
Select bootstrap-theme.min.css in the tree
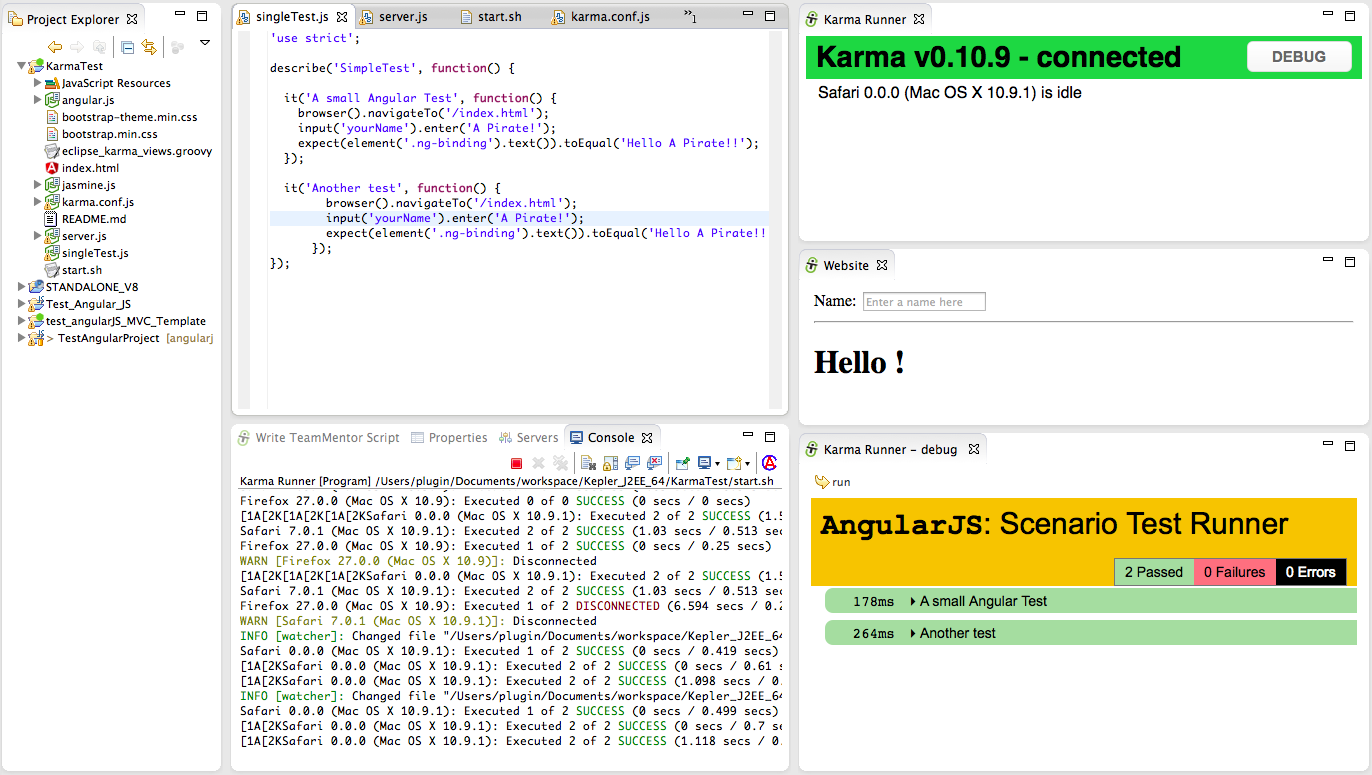click(x=129, y=117)
